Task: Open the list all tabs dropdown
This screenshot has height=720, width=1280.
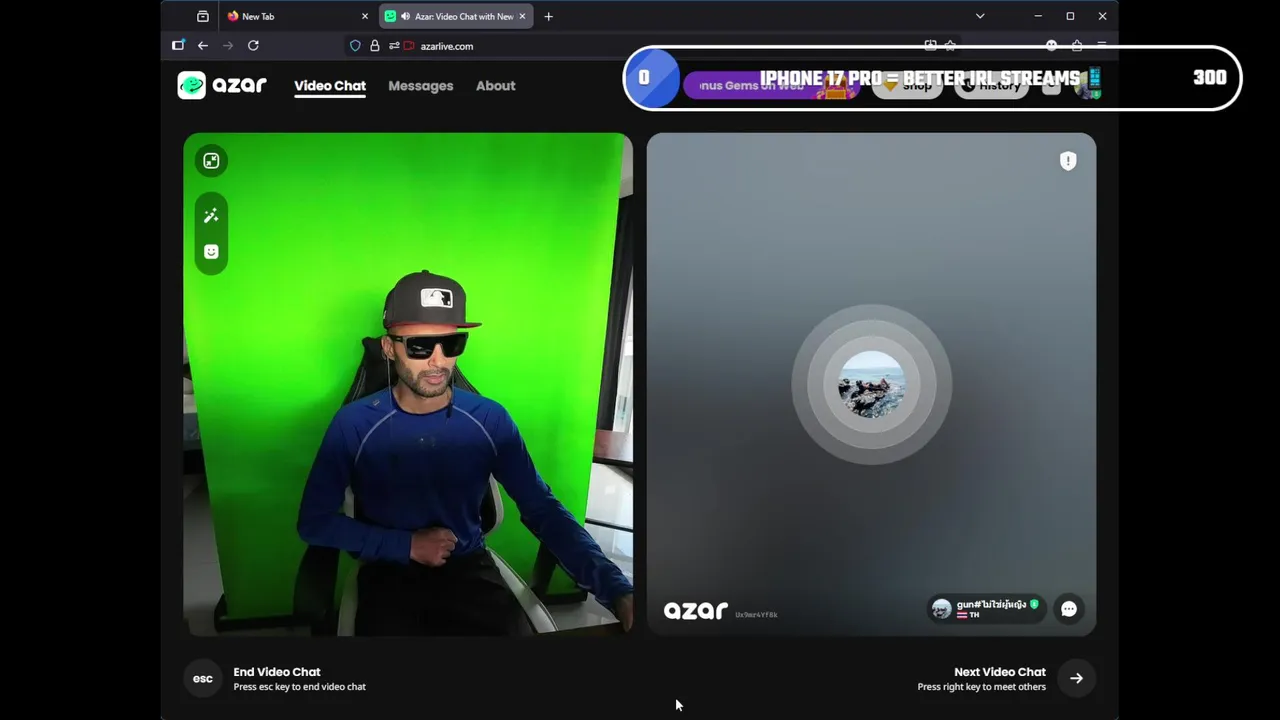Action: click(x=980, y=16)
